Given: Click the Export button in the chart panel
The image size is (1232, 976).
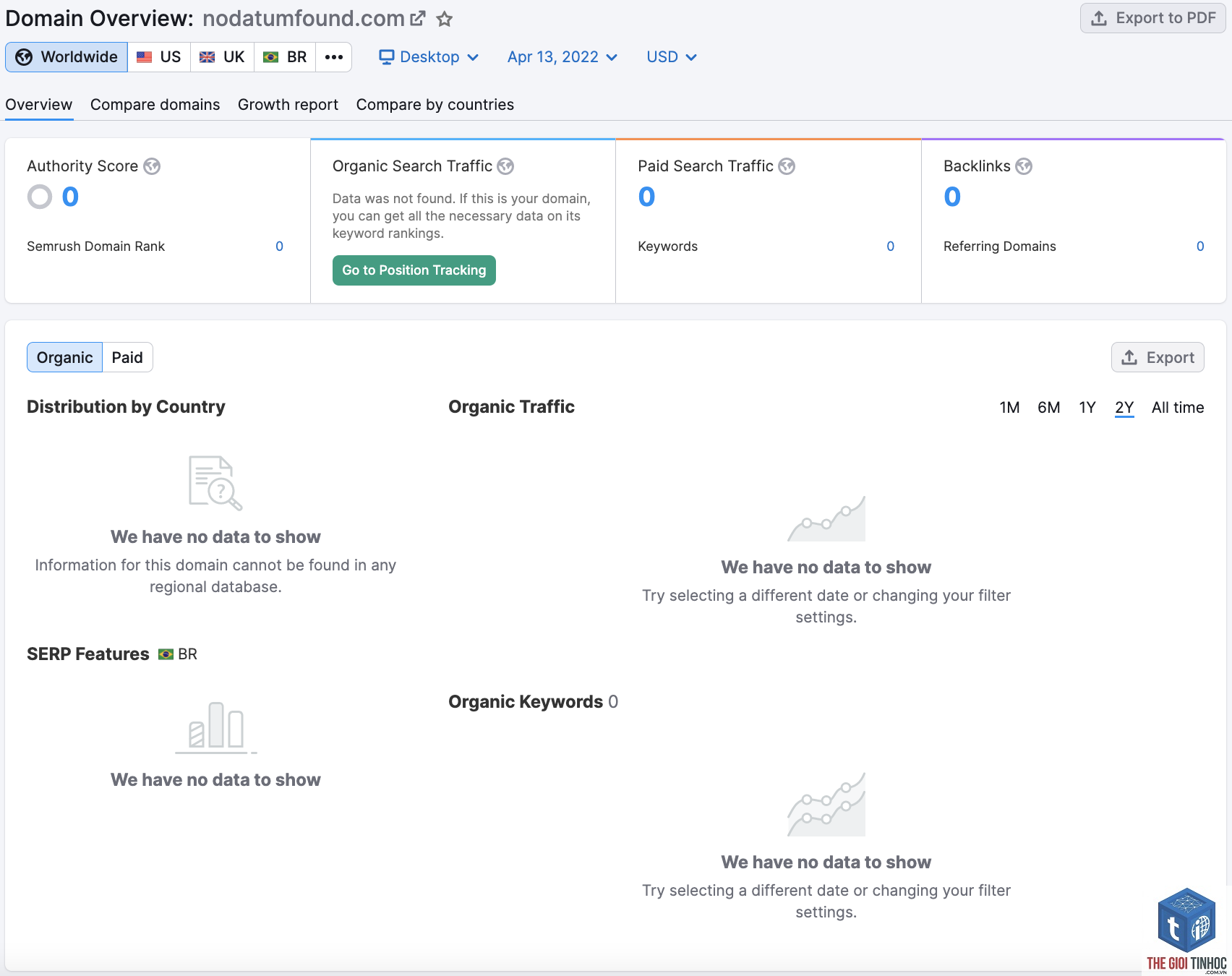Looking at the screenshot, I should tap(1158, 357).
